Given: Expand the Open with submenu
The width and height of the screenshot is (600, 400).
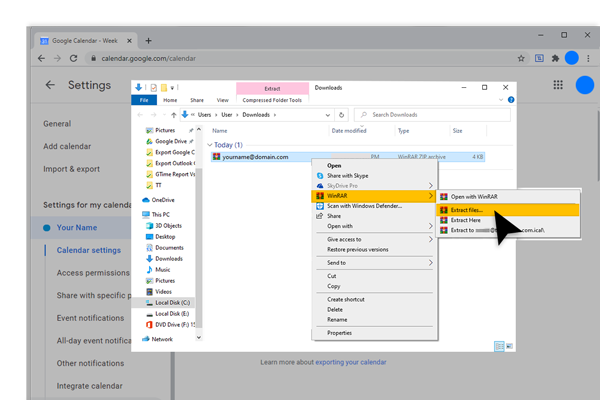Looking at the screenshot, I should coord(430,226).
